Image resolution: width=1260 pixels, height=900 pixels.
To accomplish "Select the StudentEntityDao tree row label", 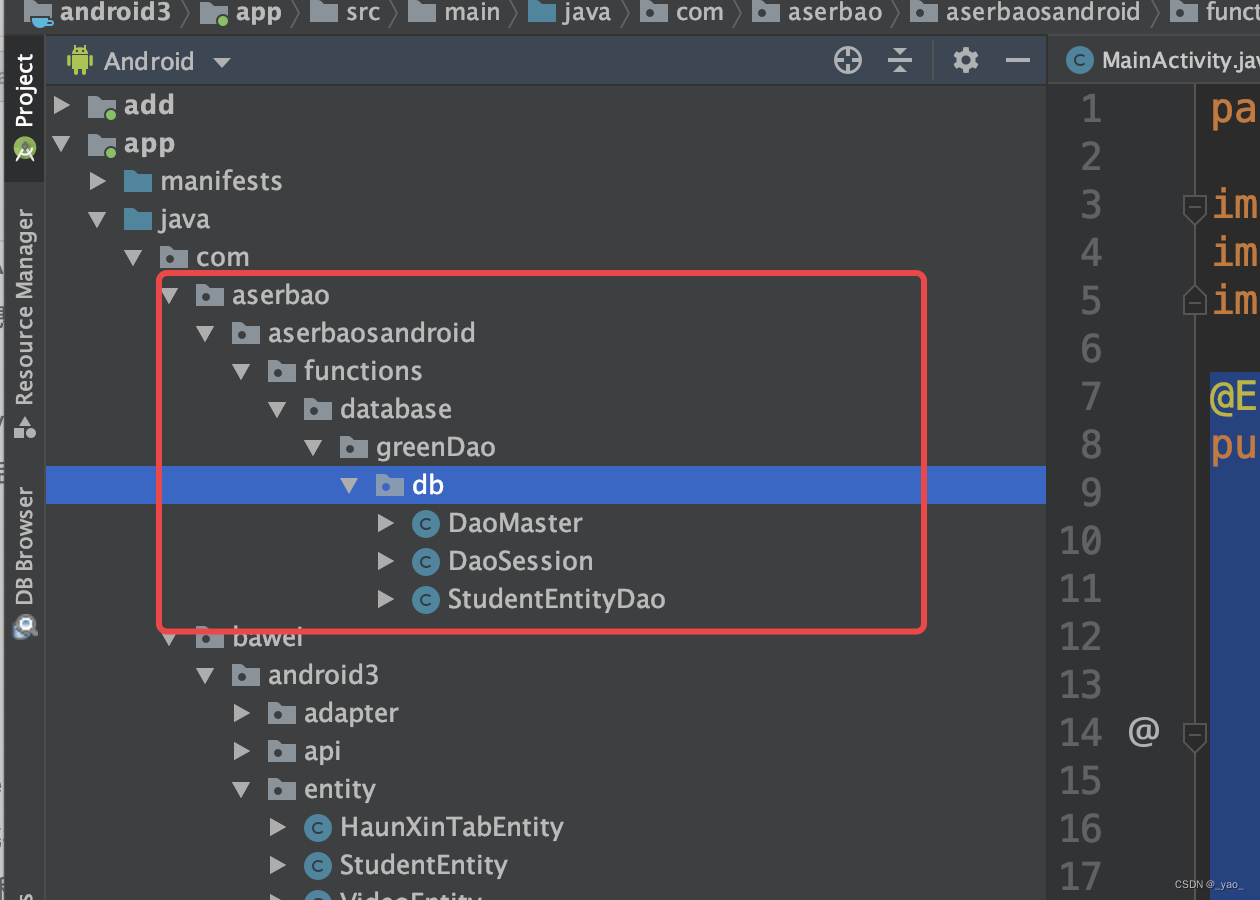I will [x=556, y=599].
